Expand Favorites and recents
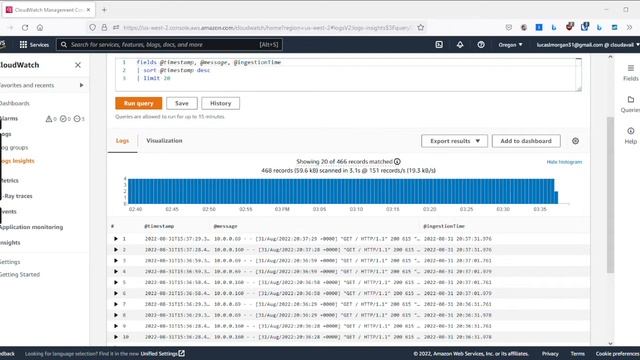 click(x=82, y=85)
